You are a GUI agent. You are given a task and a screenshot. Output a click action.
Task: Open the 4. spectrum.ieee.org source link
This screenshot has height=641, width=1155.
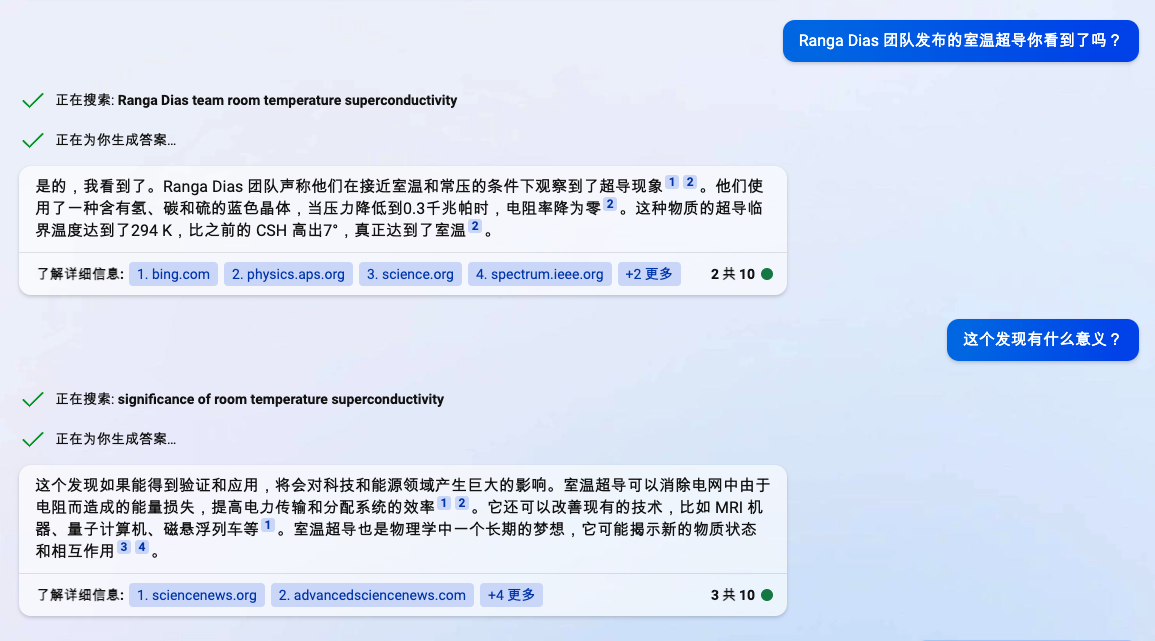click(x=539, y=274)
